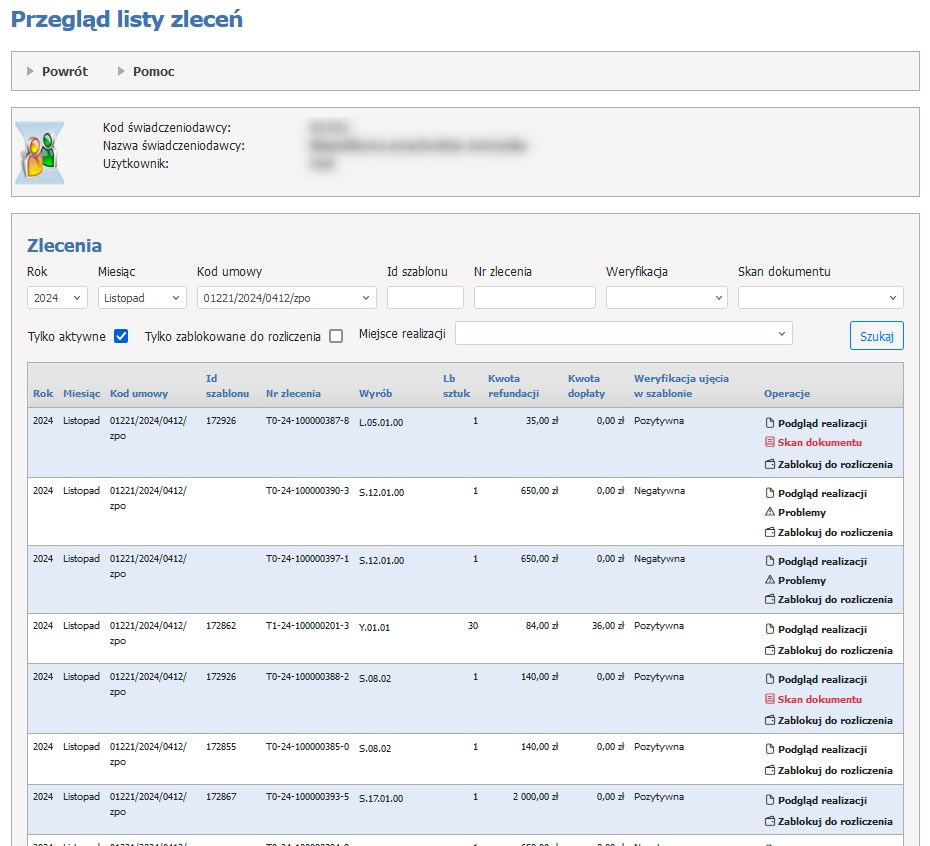This screenshot has height=846, width=930.
Task: Open Problemy link for order T0-24-100000397-1
Action: coord(802,580)
